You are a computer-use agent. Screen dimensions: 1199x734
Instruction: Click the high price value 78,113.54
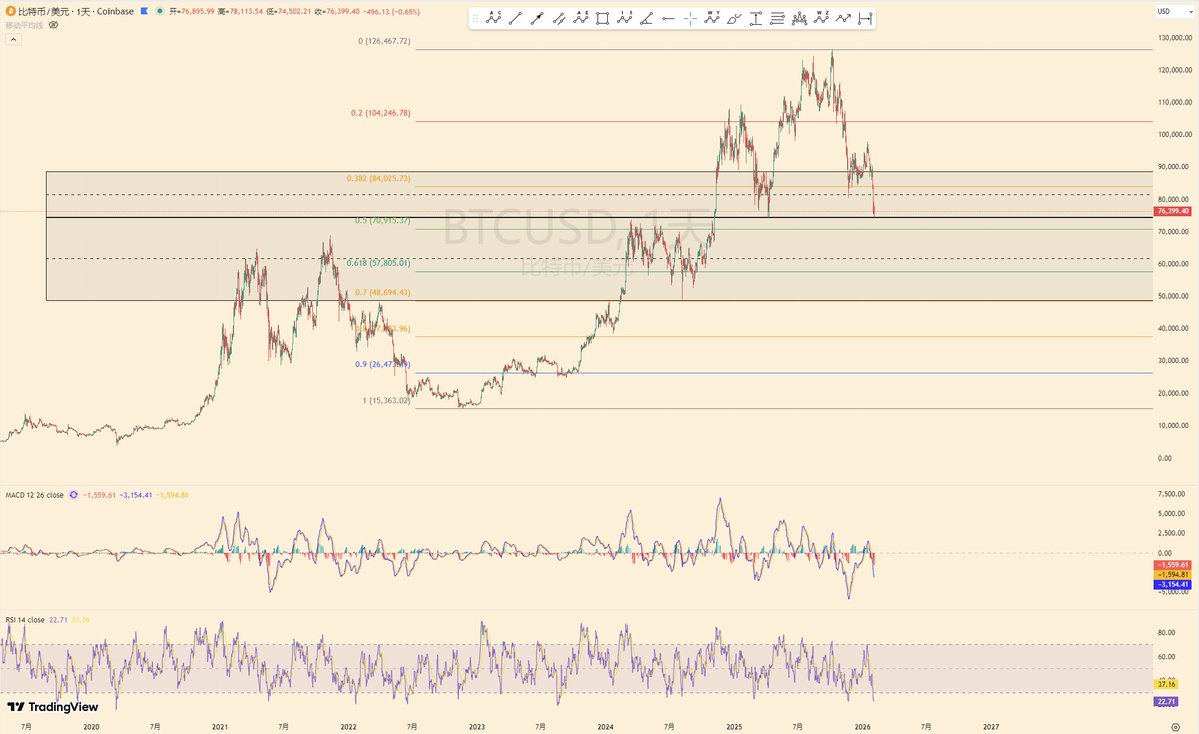(246, 11)
